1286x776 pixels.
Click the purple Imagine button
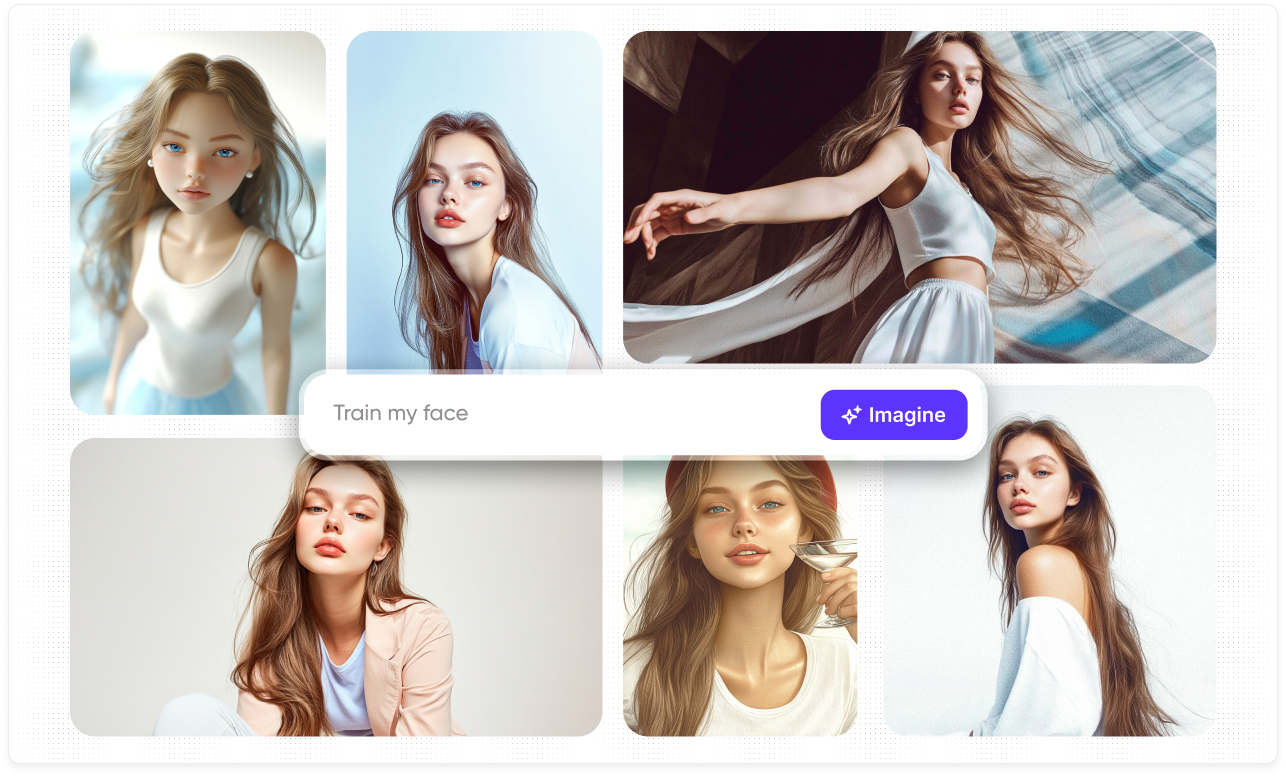[x=894, y=415]
